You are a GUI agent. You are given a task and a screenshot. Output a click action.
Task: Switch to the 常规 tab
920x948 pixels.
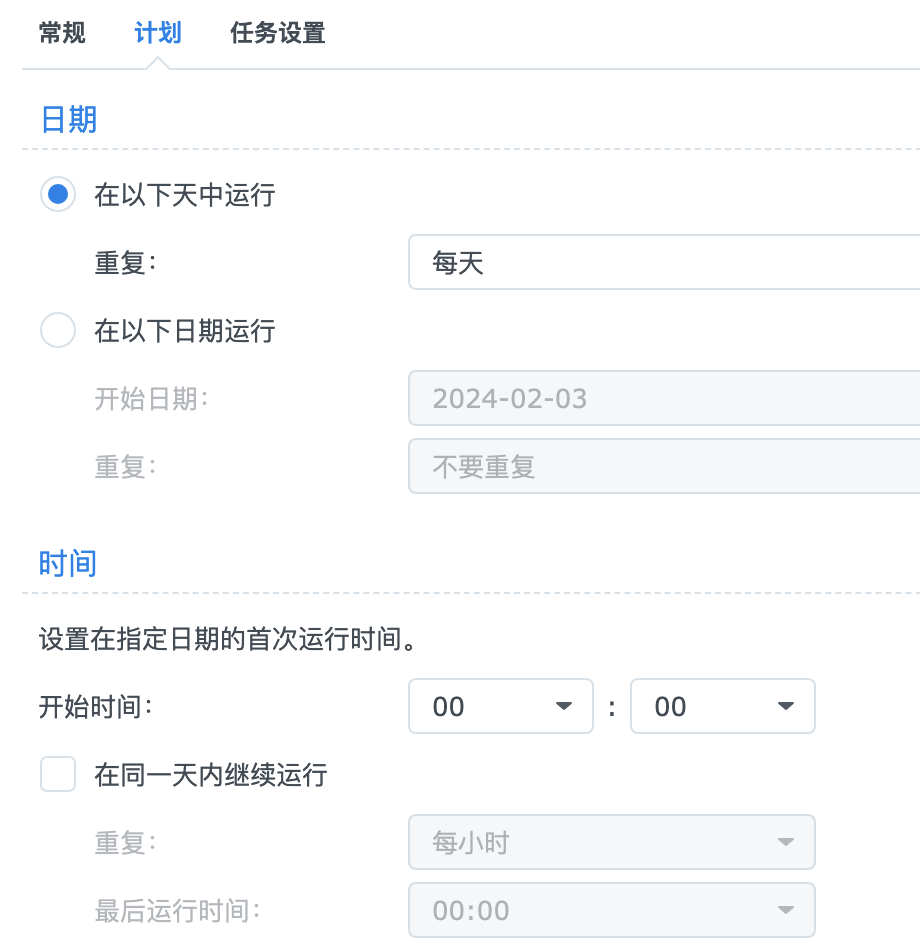point(62,34)
